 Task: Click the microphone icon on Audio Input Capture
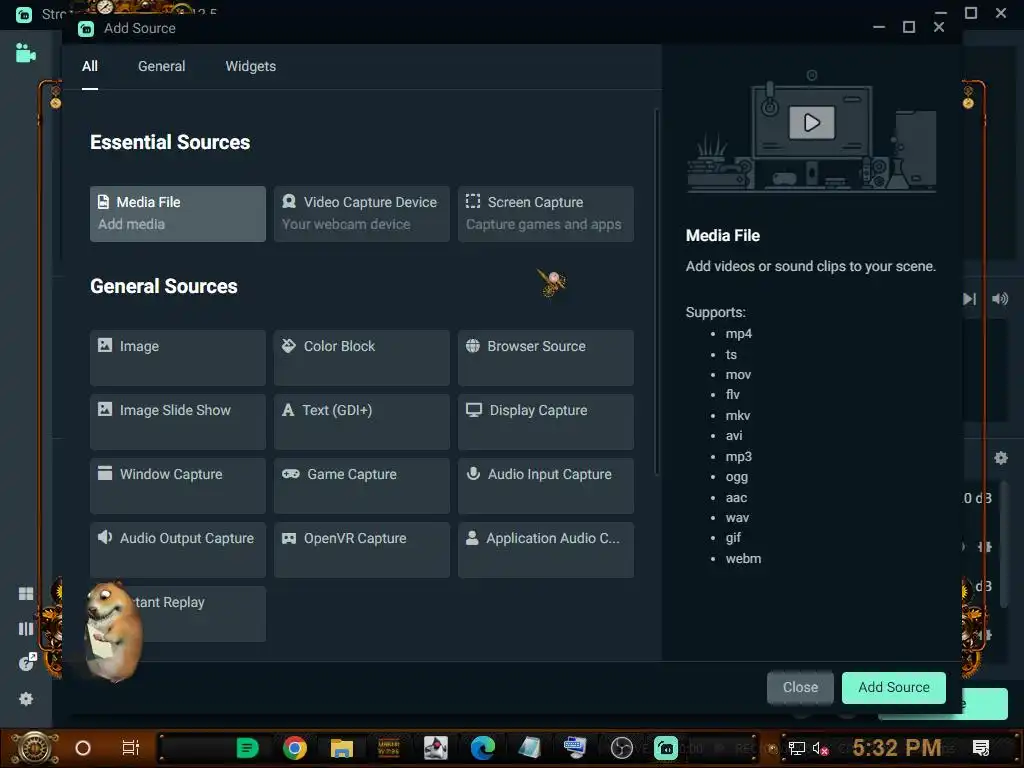pyautogui.click(x=473, y=473)
